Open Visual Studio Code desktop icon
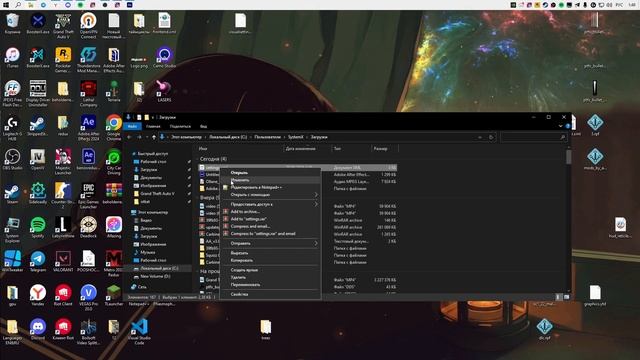This screenshot has height=360, width=640. (139, 331)
